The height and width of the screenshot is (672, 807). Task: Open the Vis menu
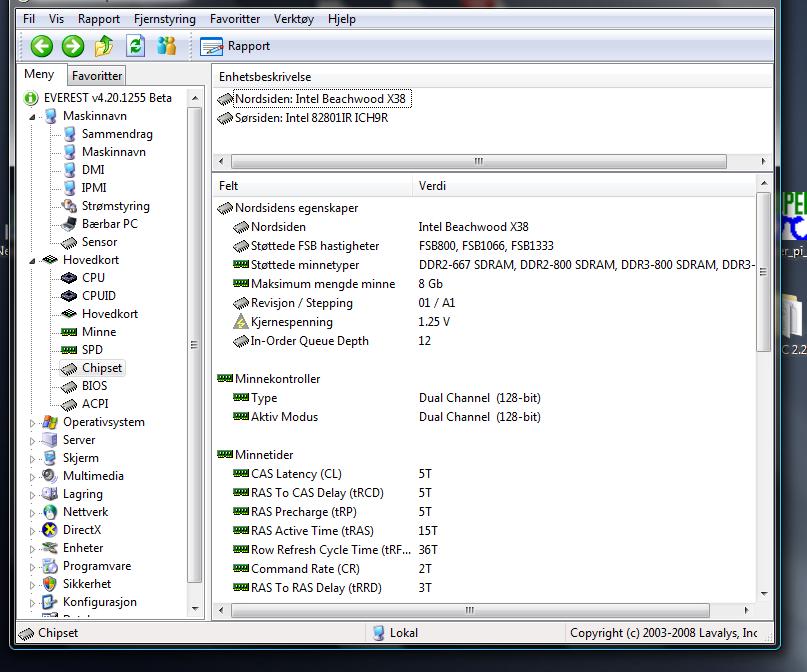point(56,19)
